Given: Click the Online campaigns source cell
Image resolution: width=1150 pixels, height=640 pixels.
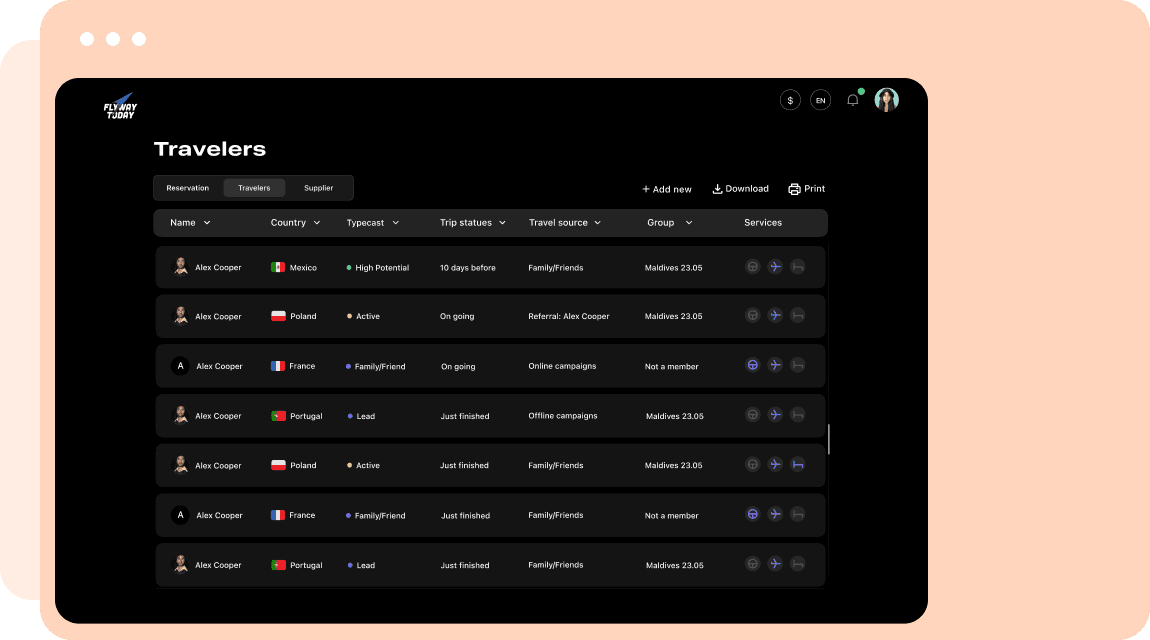Looking at the screenshot, I should point(563,366).
